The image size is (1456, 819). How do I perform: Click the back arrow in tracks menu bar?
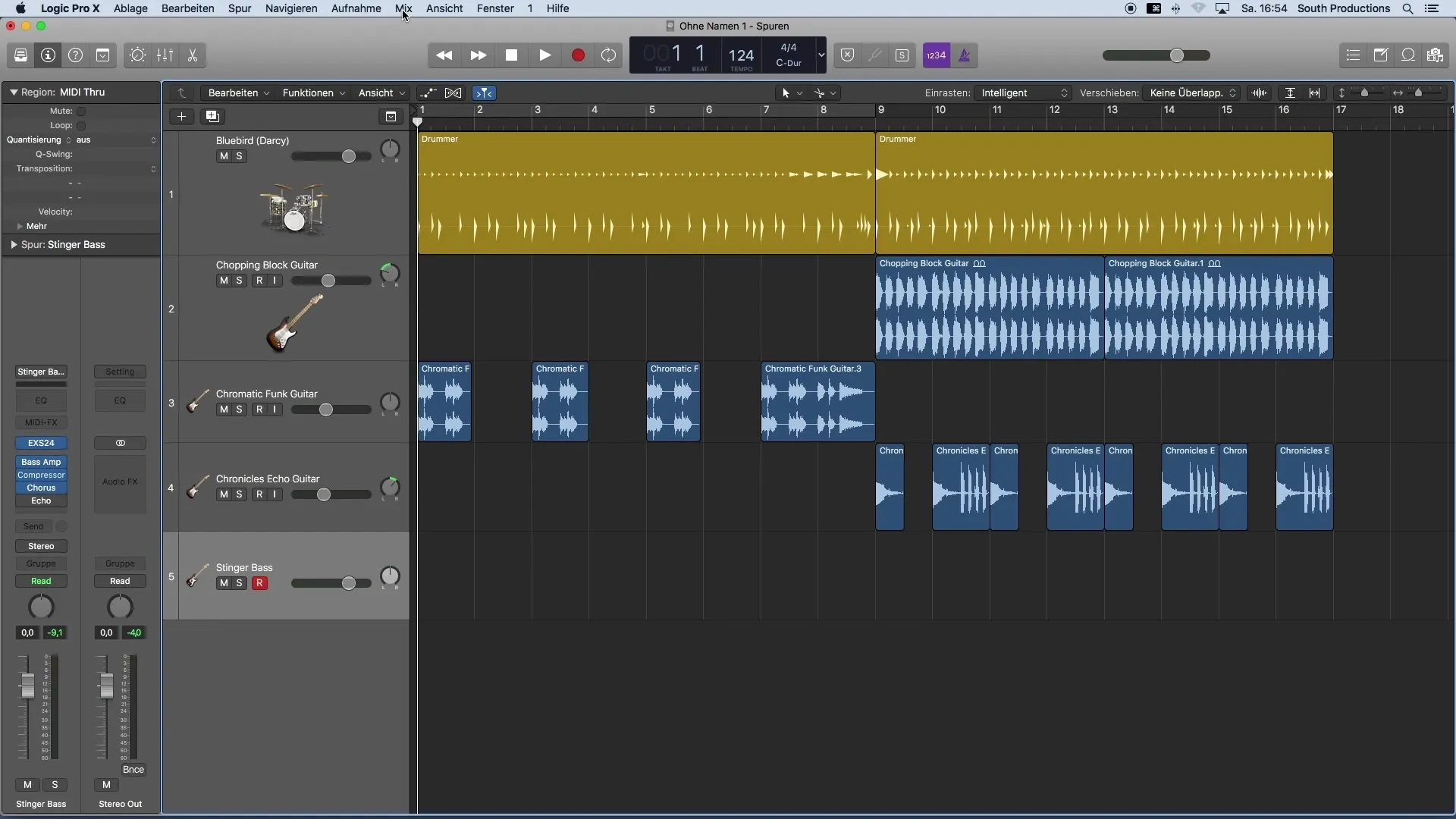point(182,93)
